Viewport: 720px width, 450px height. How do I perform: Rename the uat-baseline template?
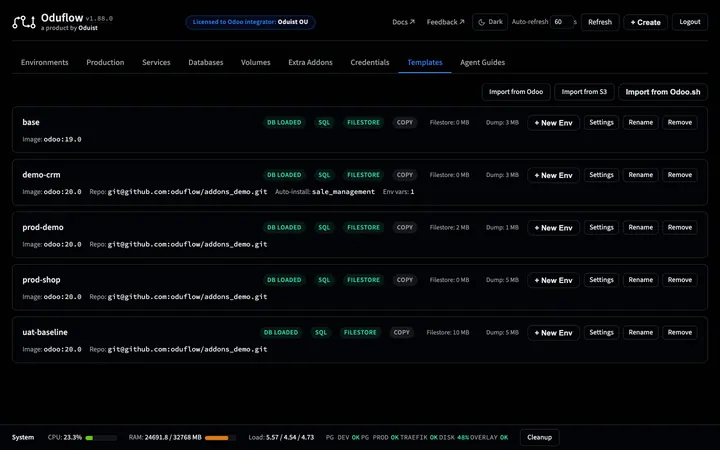pos(641,332)
